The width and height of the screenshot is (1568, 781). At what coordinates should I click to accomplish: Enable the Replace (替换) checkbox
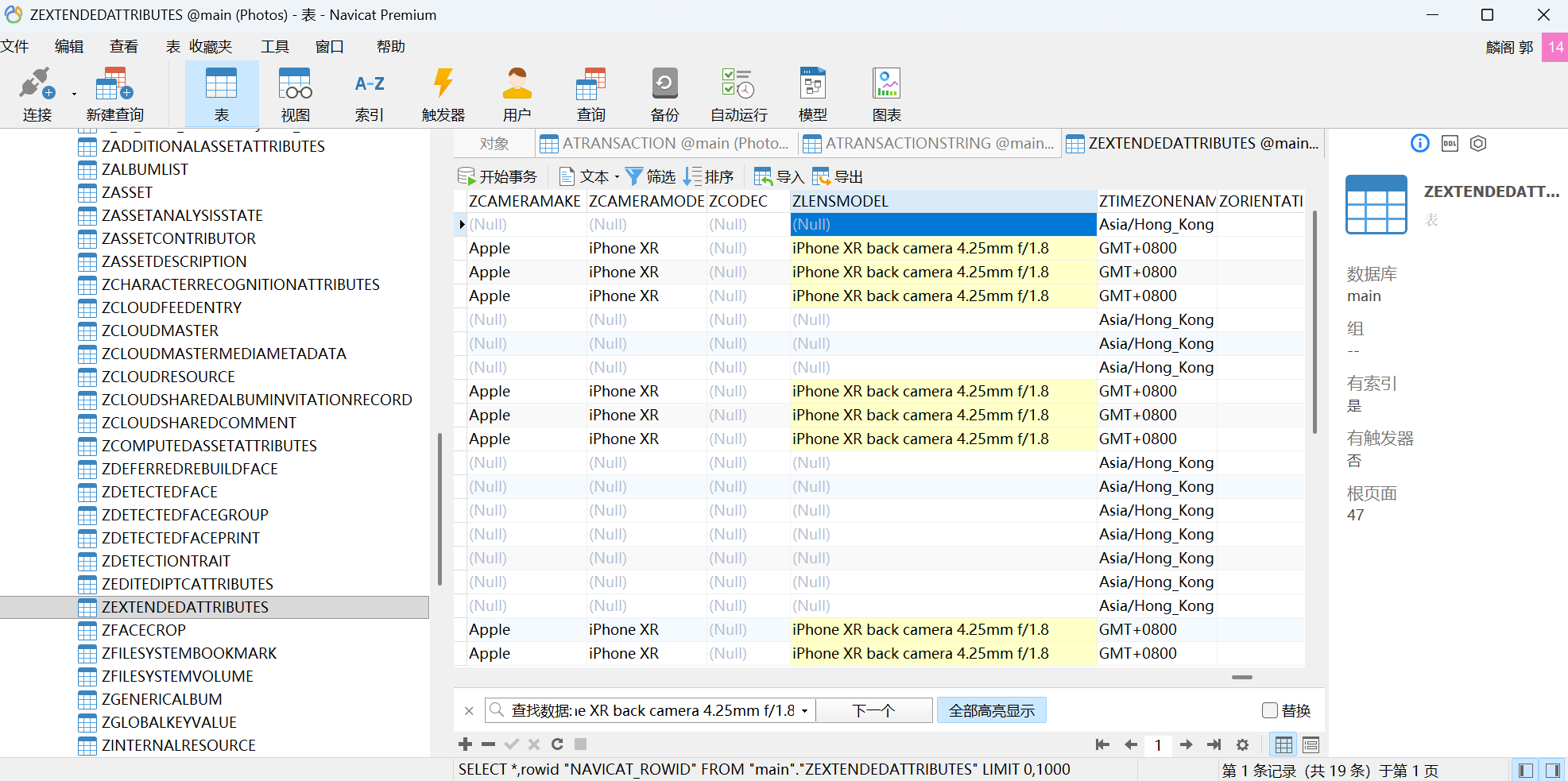tap(1270, 710)
